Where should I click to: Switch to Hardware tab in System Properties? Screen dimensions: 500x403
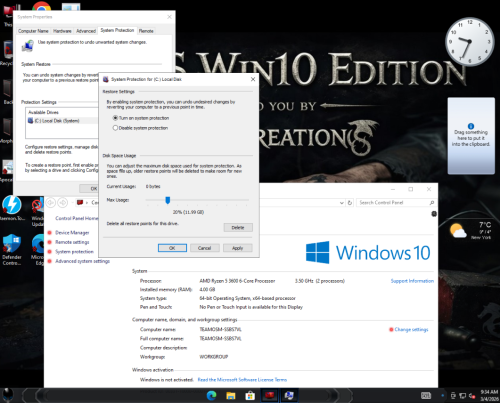62,31
